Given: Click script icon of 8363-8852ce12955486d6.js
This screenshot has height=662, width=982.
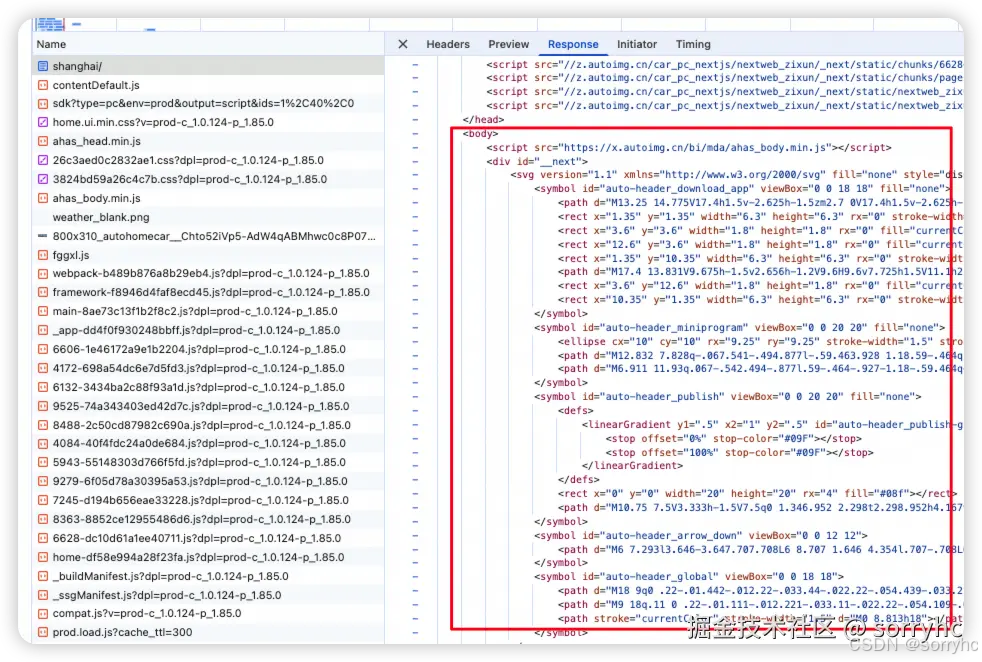Looking at the screenshot, I should click(x=43, y=519).
